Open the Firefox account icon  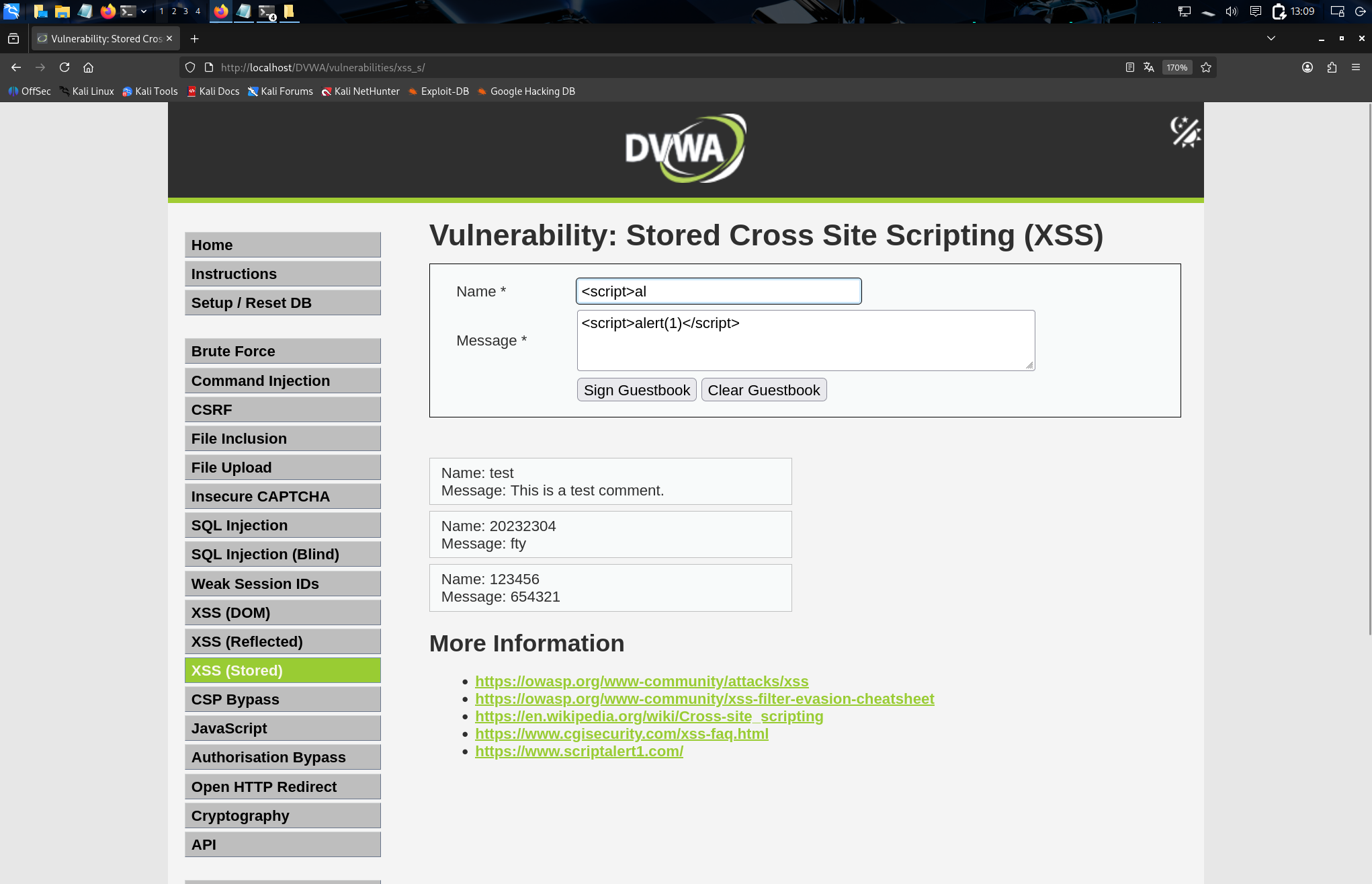click(x=1307, y=67)
